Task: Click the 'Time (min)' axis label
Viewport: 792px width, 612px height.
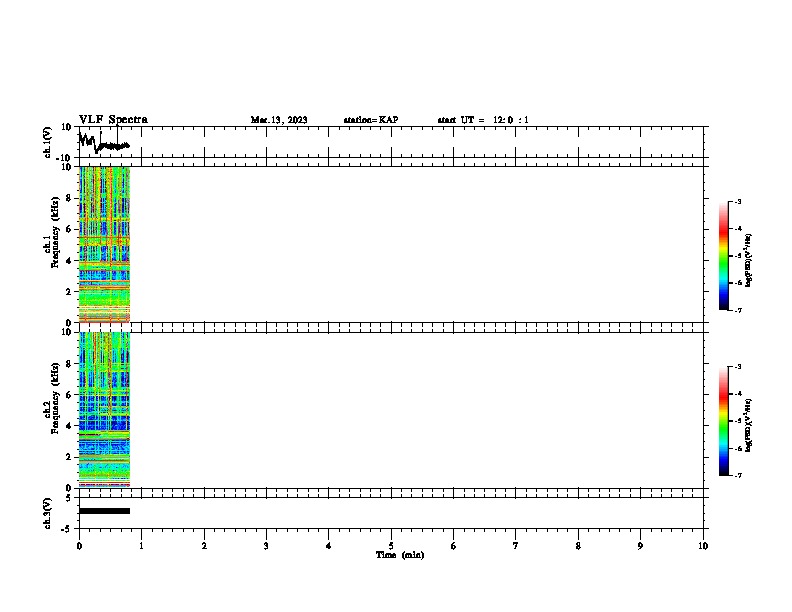Action: tap(400, 555)
